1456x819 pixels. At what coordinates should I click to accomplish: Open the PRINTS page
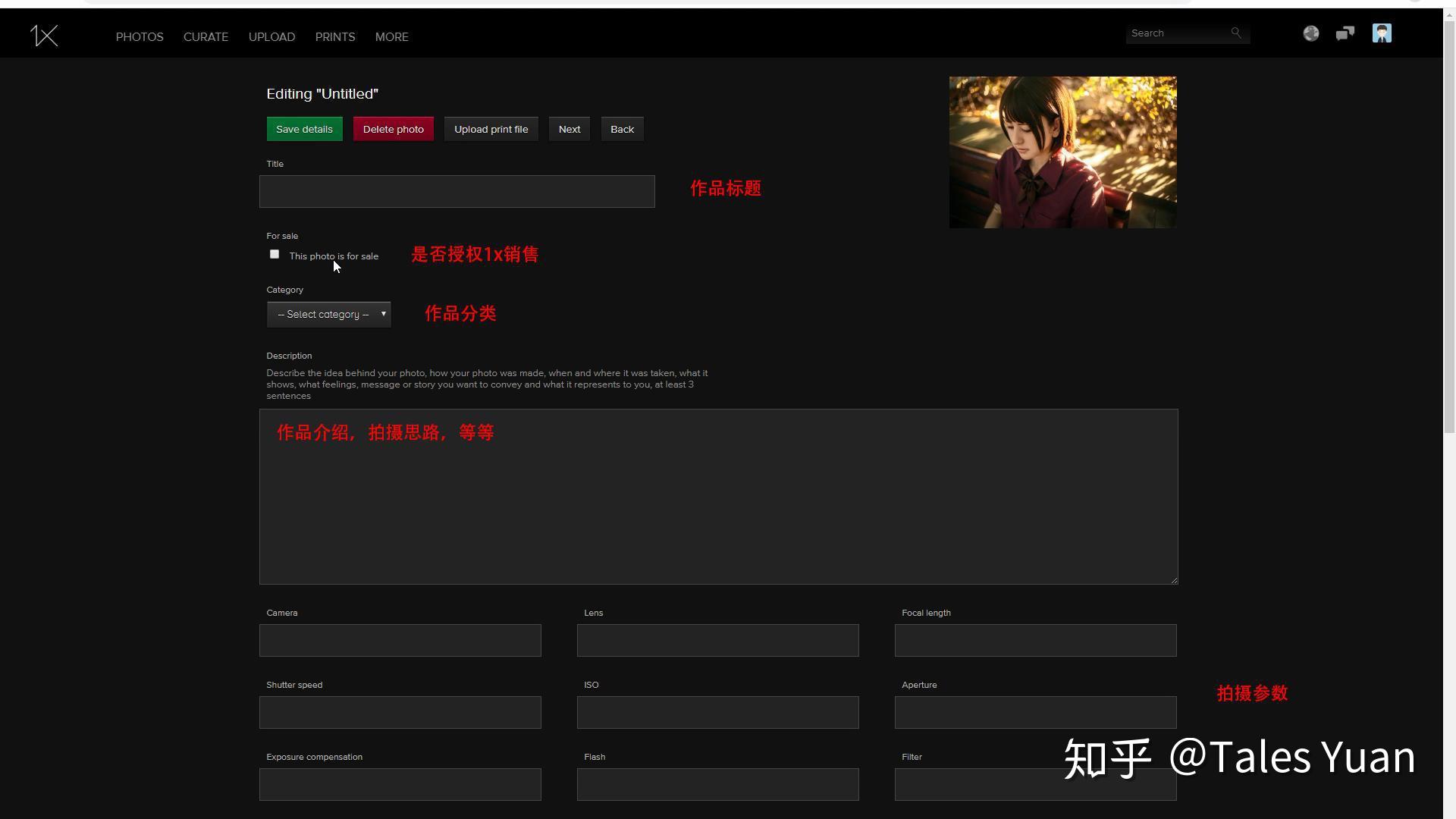tap(334, 36)
